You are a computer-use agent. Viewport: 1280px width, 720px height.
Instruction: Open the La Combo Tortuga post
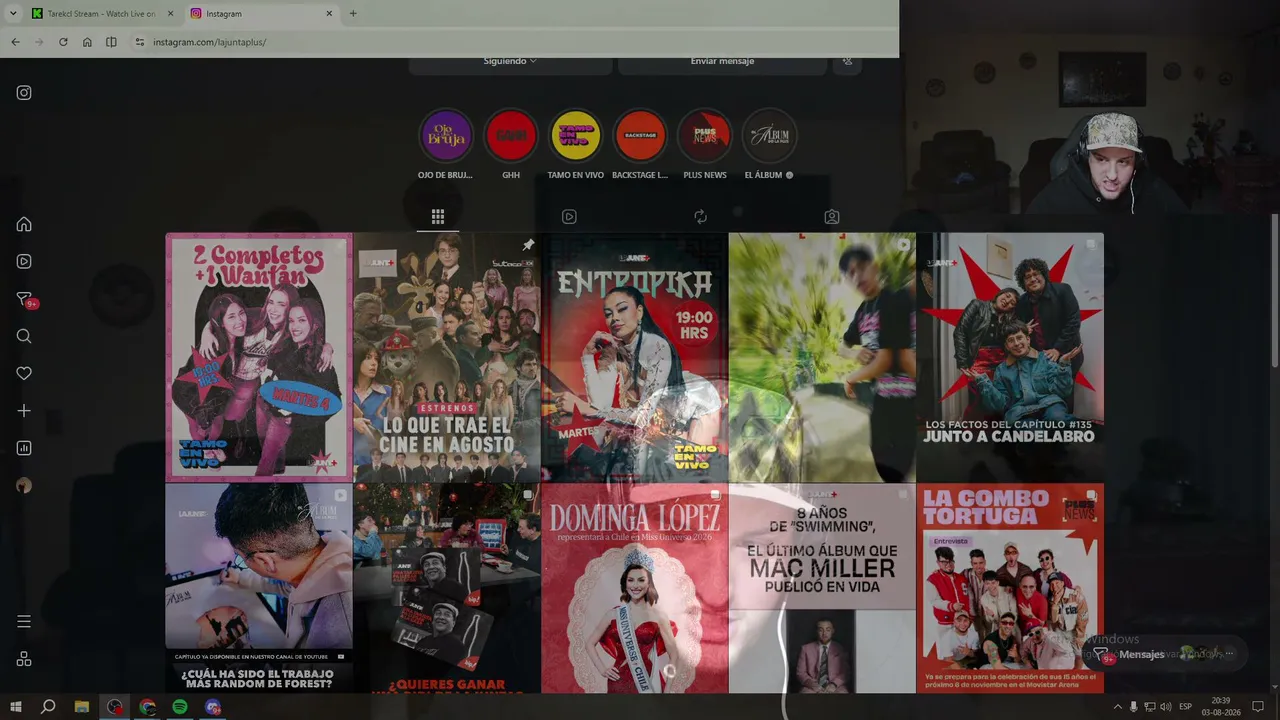[x=1010, y=589]
